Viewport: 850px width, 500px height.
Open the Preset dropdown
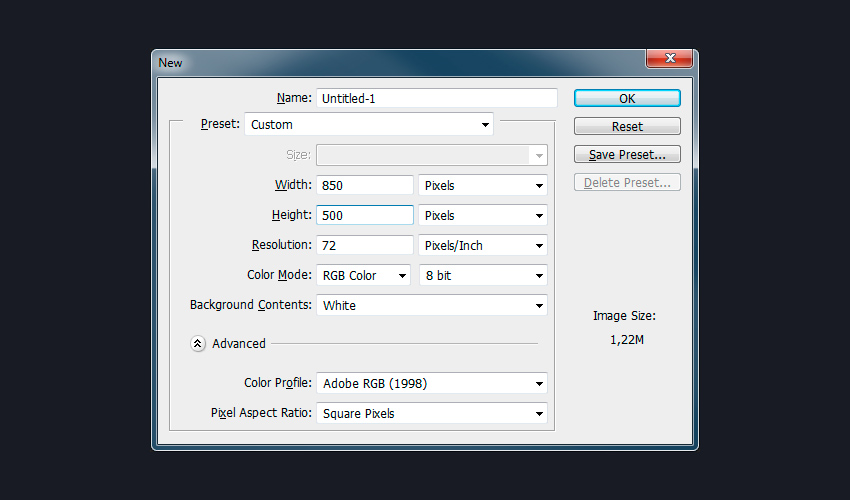tap(369, 125)
